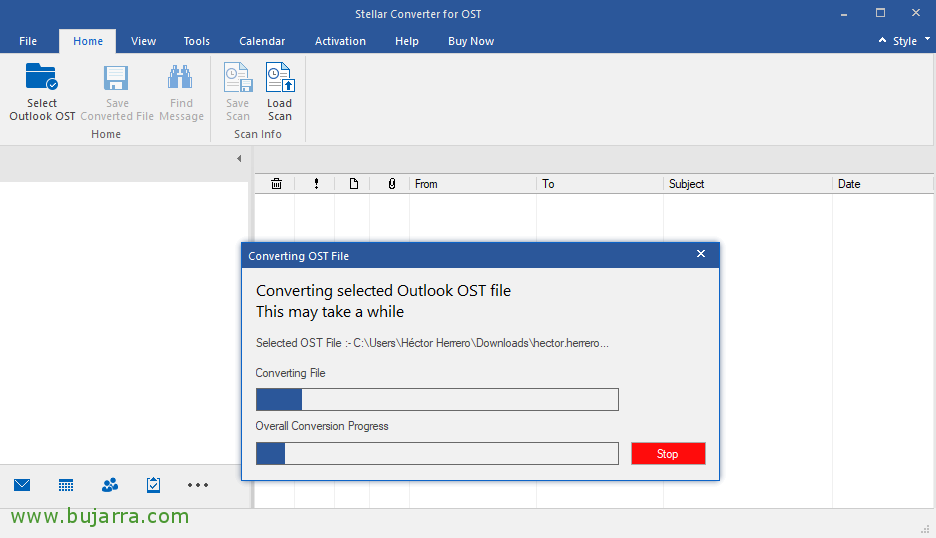936x538 pixels.
Task: Switch to the Mail view icon
Action: coord(22,485)
